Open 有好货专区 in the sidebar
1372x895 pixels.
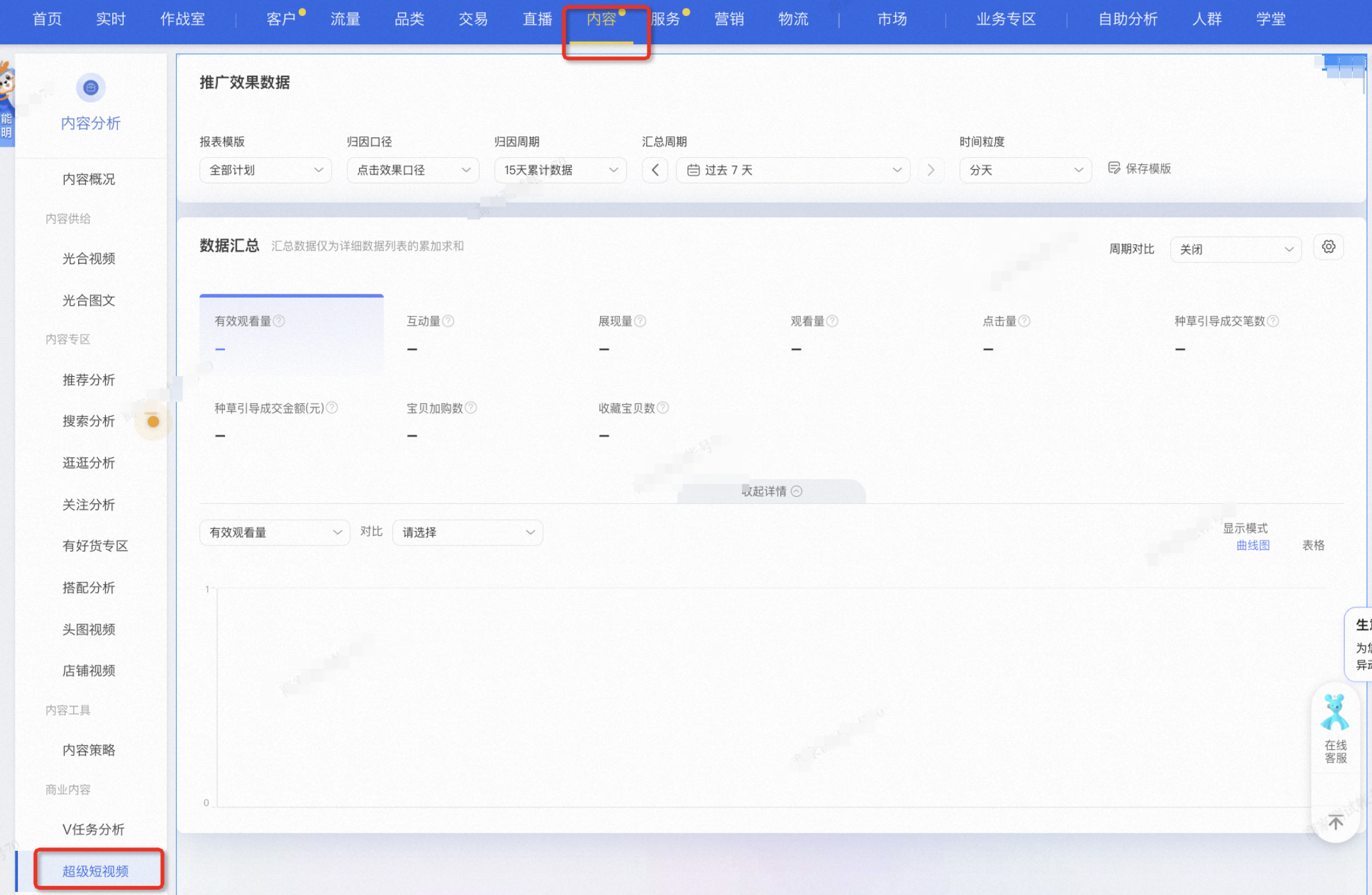[96, 546]
